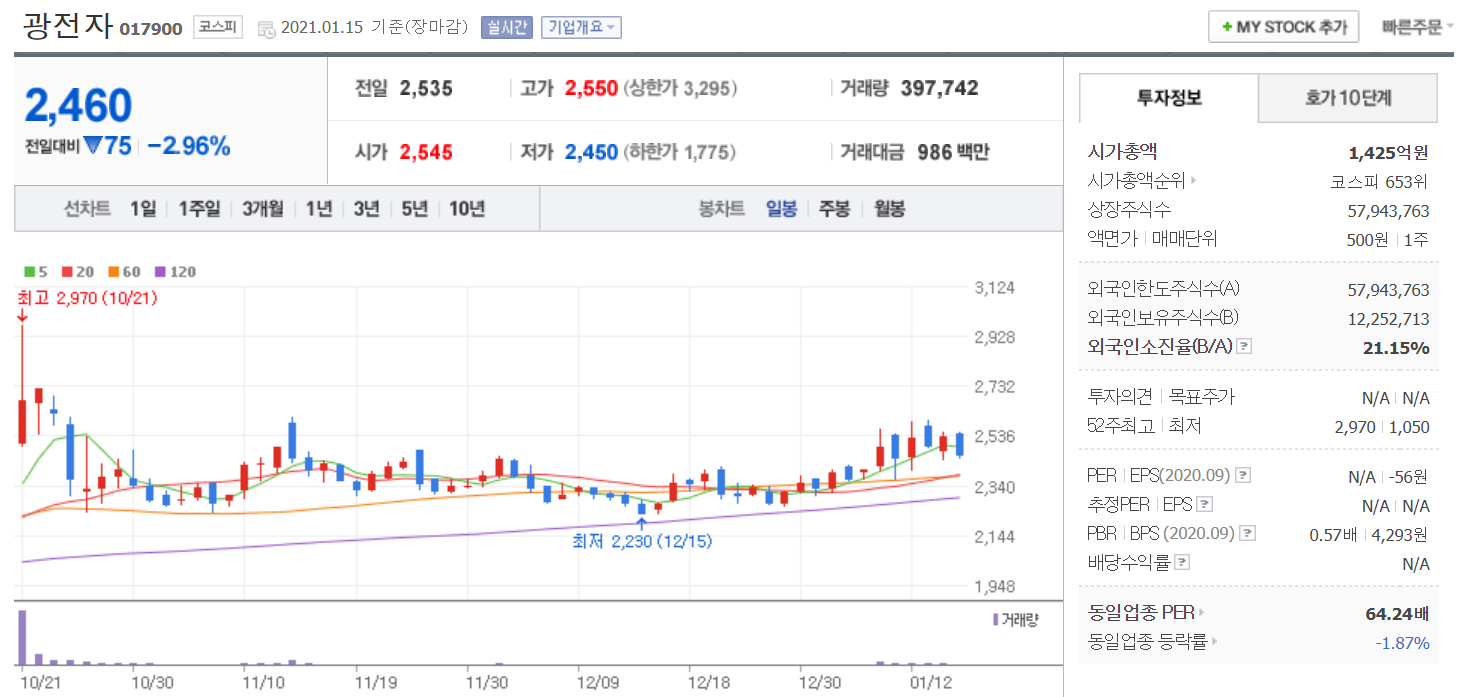
Task: Click the clock icon before the 2021.01.15 date
Action: click(x=266, y=28)
